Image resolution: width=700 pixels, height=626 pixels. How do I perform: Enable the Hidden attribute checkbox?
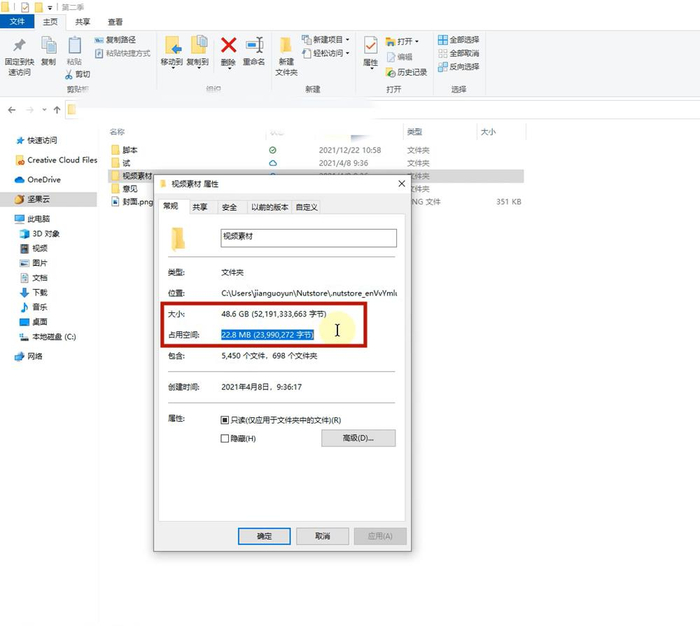225,438
